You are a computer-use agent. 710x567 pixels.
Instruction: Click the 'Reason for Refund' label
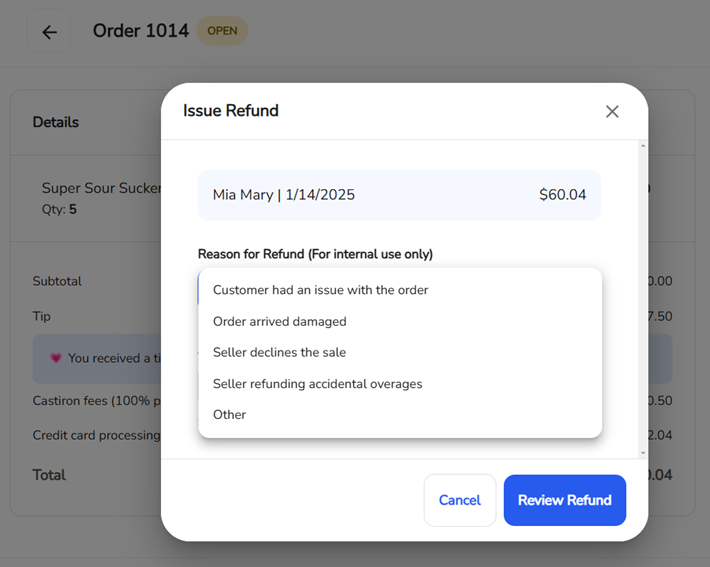[x=315, y=254]
